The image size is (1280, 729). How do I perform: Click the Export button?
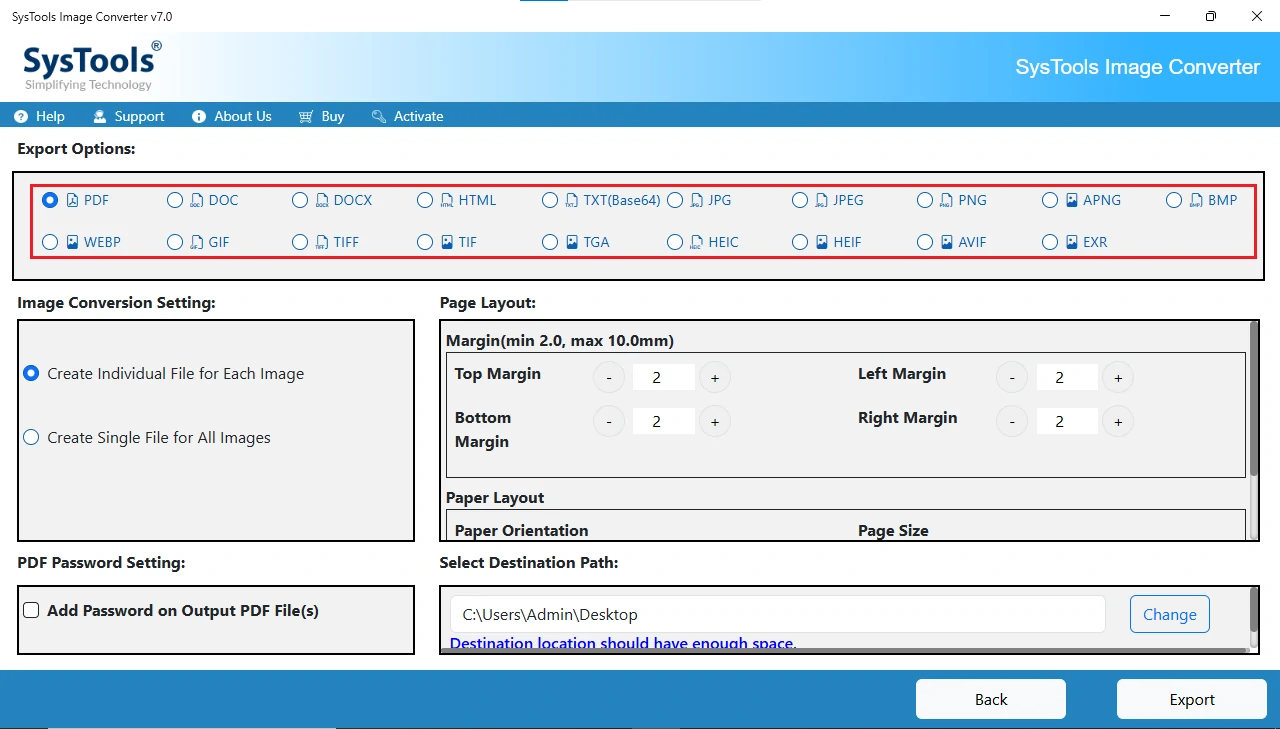point(1192,699)
